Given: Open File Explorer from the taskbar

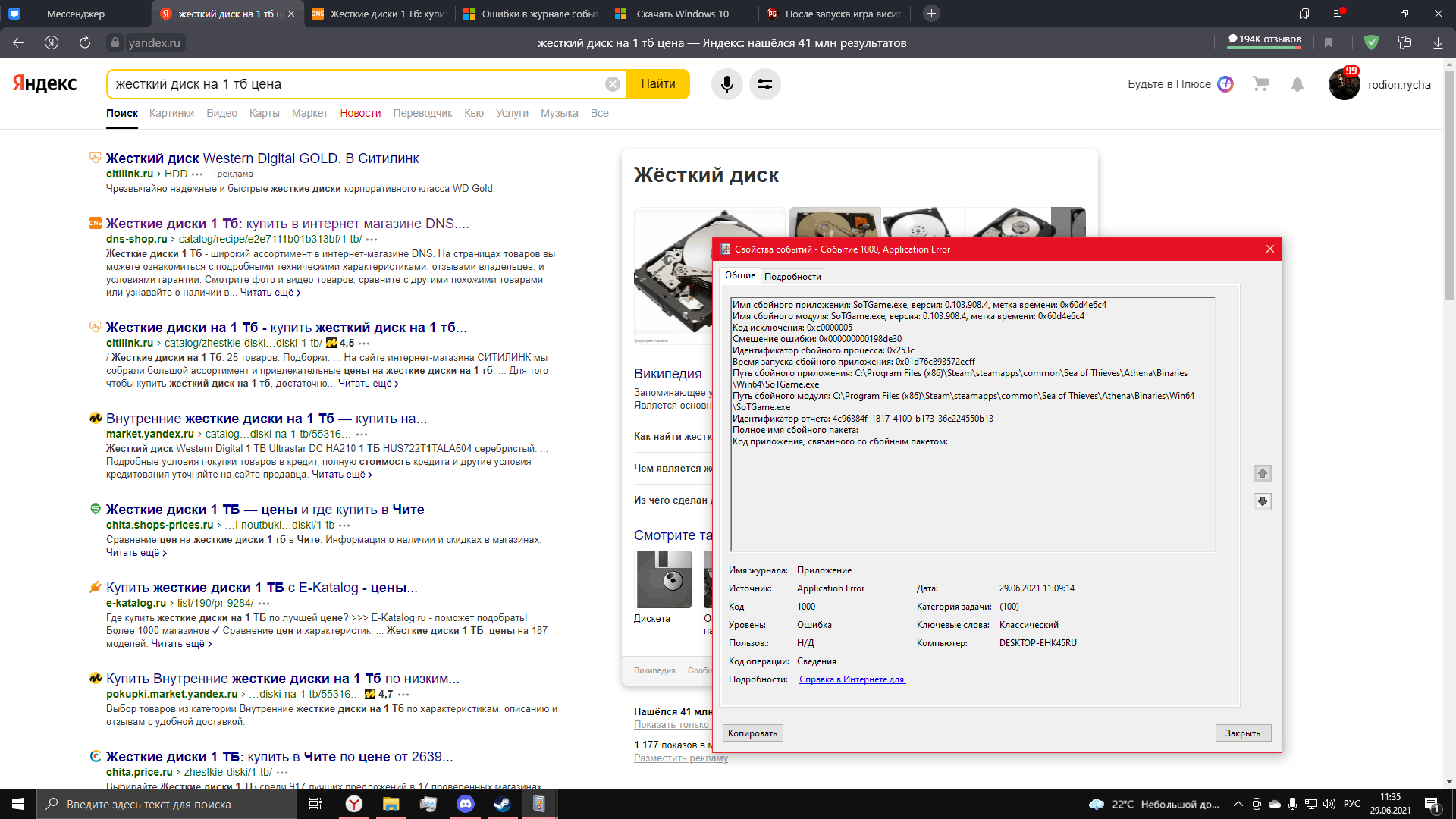Looking at the screenshot, I should (x=391, y=804).
